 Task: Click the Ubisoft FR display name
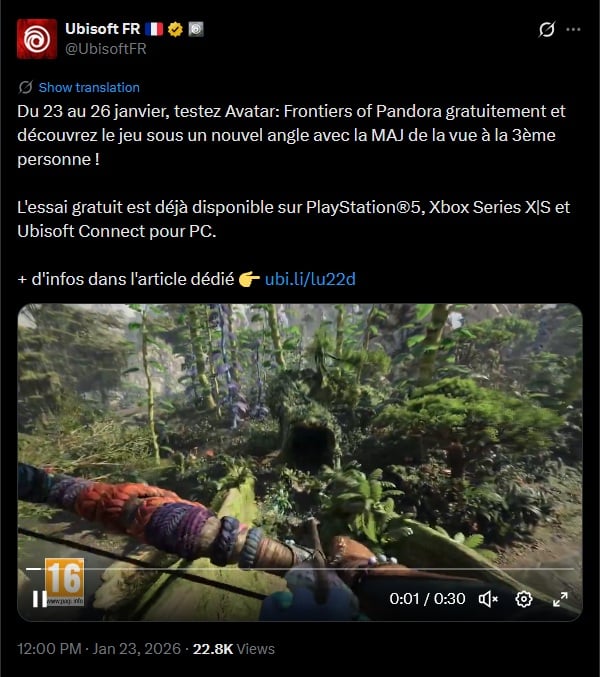point(103,29)
